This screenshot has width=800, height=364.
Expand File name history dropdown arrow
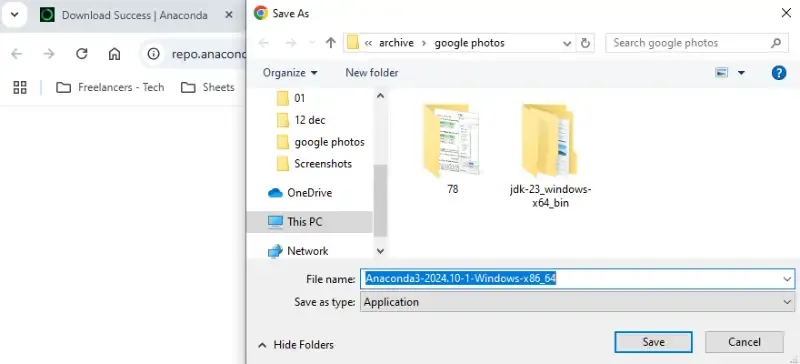[x=787, y=279]
